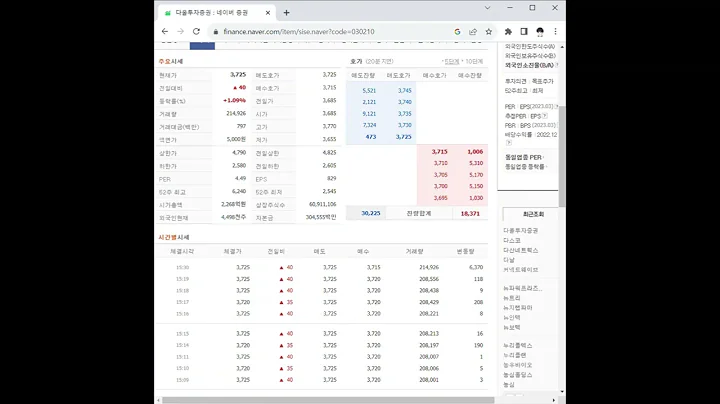
Task: Click the 주요시세 section heading
Action: 171,62
